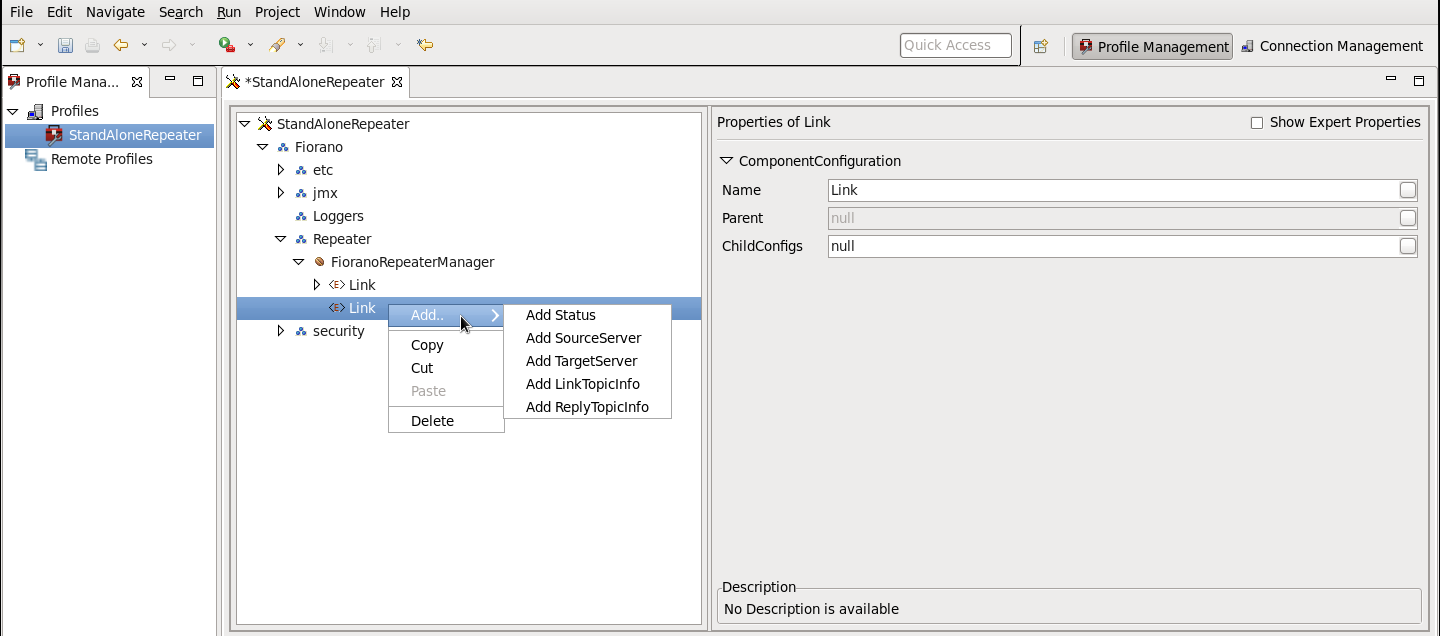This screenshot has height=636, width=1440.
Task: Click the security node icon
Action: 301,331
